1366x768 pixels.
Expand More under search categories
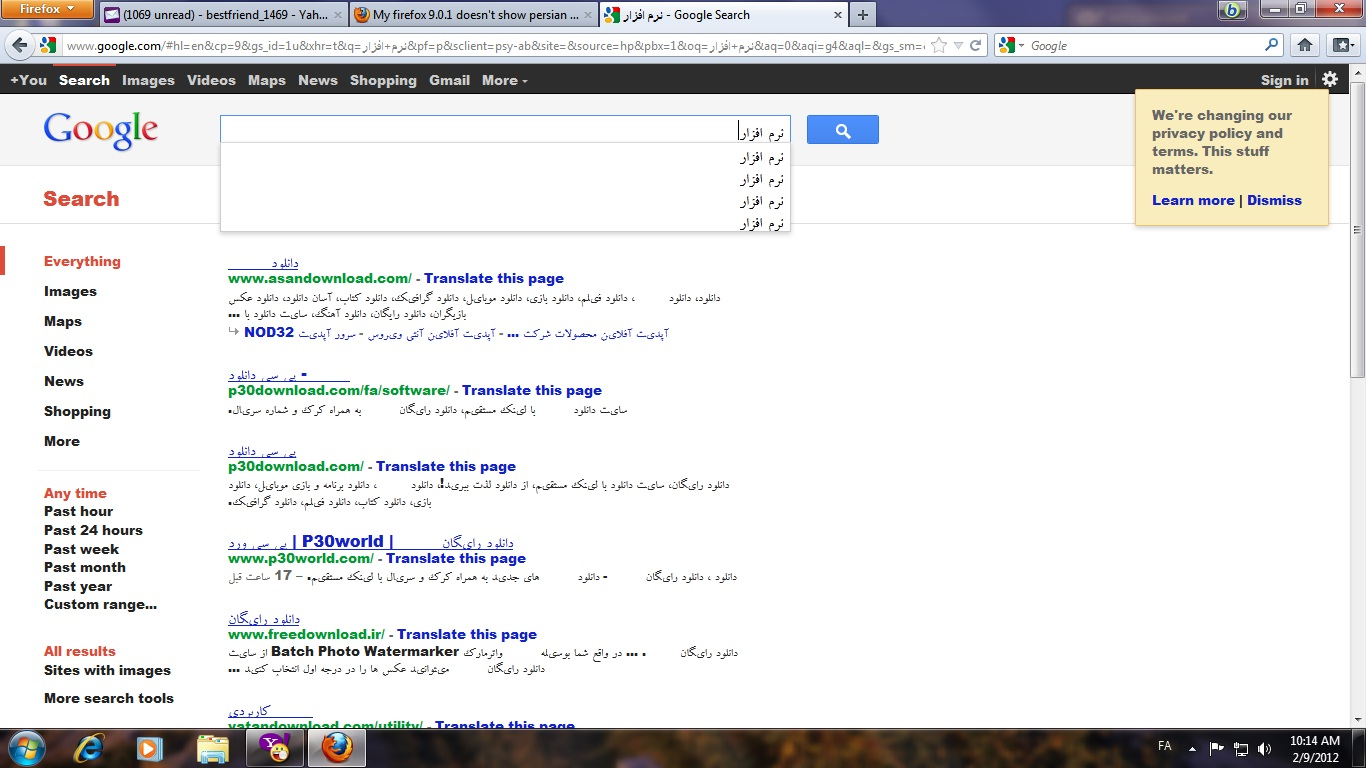coord(61,441)
